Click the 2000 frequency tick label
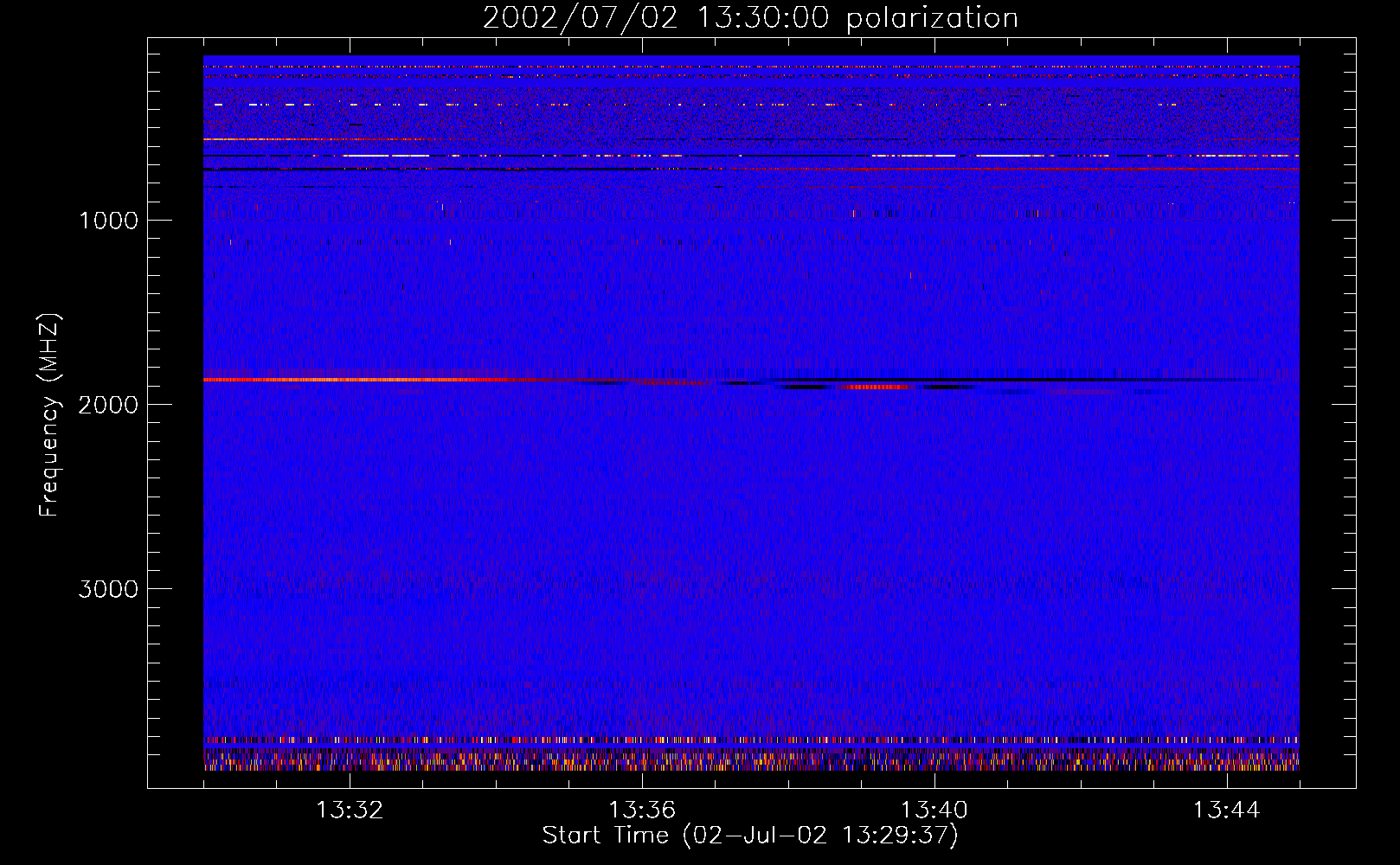The image size is (1400, 865). (108, 405)
